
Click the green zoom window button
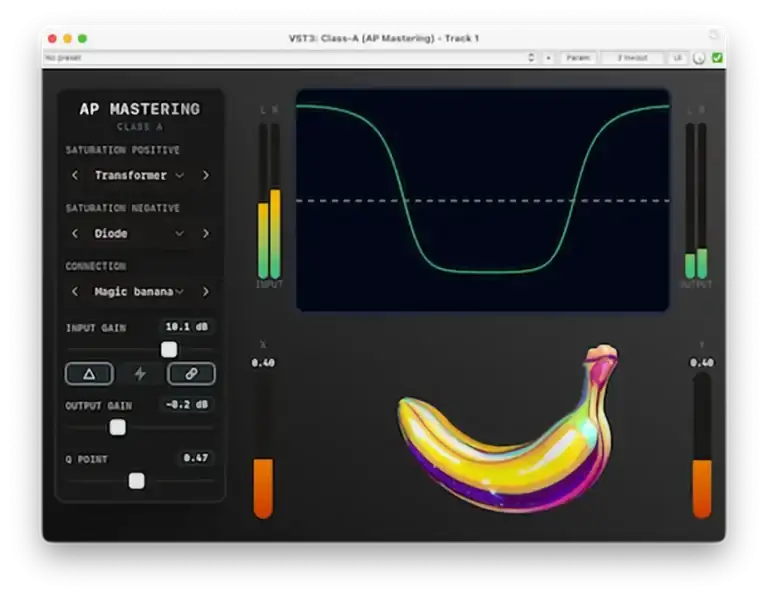[x=82, y=38]
